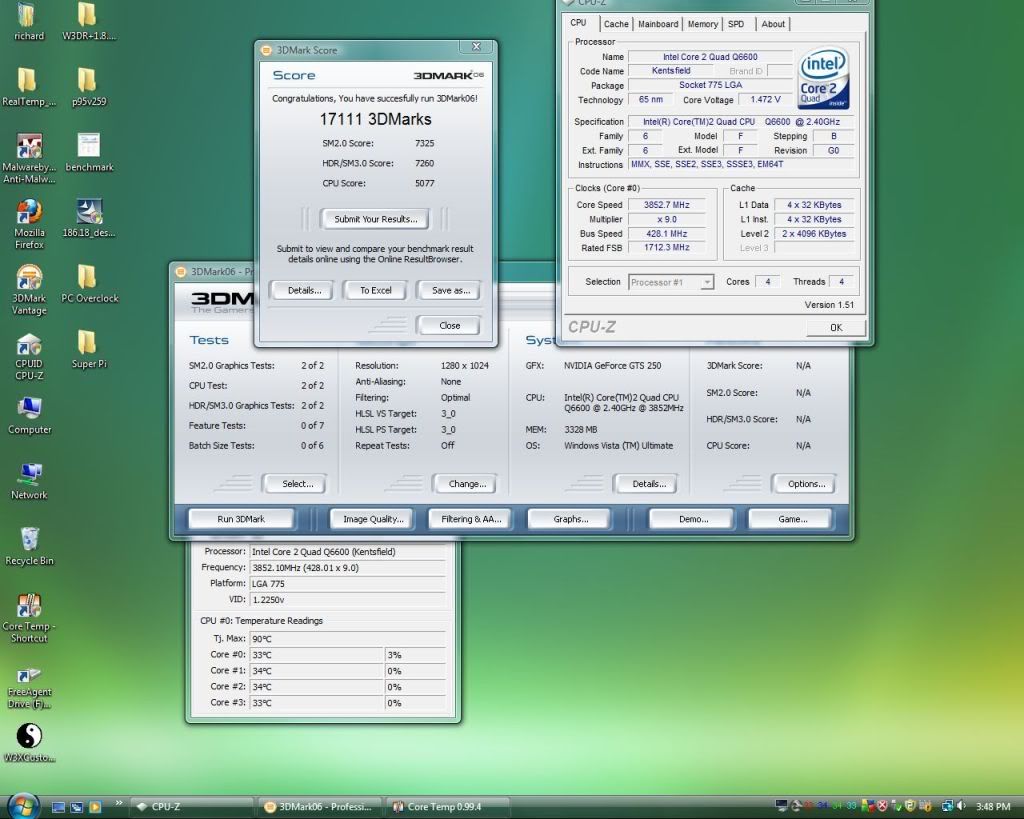Switch to the Cache tab in CPU-Z

[x=616, y=24]
